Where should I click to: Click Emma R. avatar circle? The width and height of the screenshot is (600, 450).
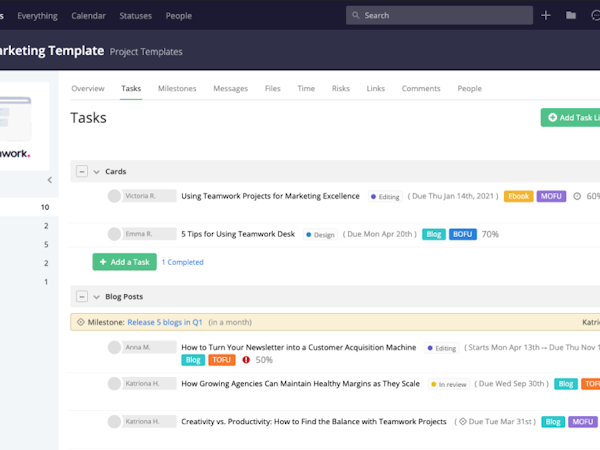tap(114, 234)
